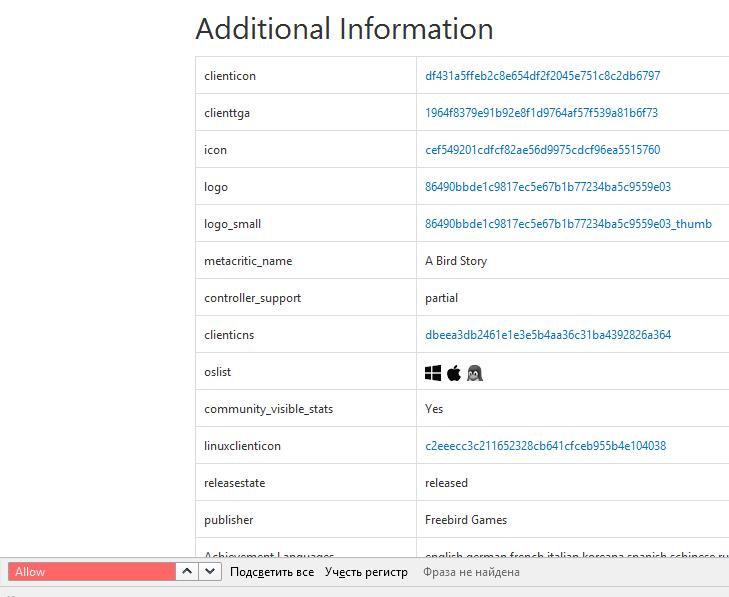Click the 'clienticns' key cell
The width and height of the screenshot is (729, 597).
pos(306,334)
